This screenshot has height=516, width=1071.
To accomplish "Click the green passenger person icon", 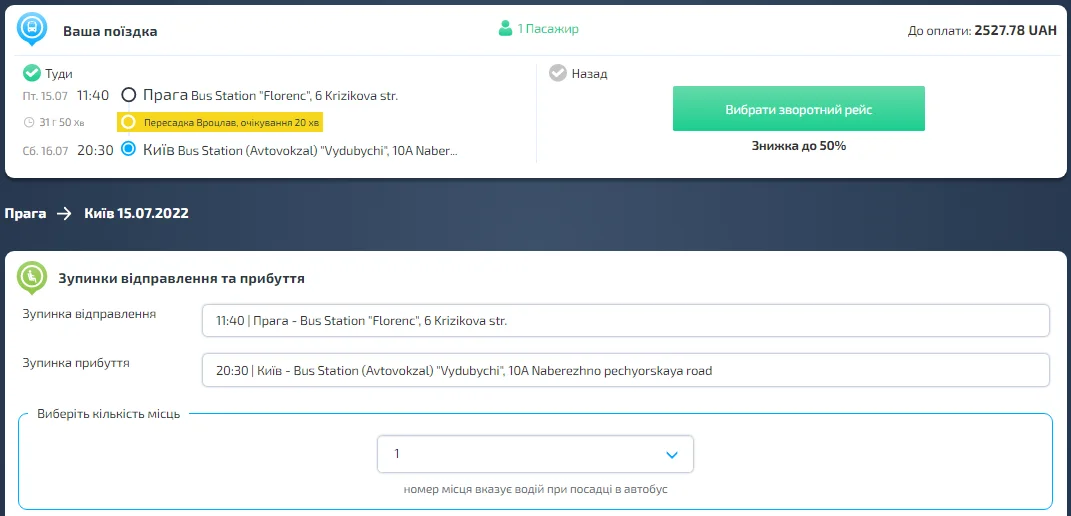I will [x=505, y=29].
